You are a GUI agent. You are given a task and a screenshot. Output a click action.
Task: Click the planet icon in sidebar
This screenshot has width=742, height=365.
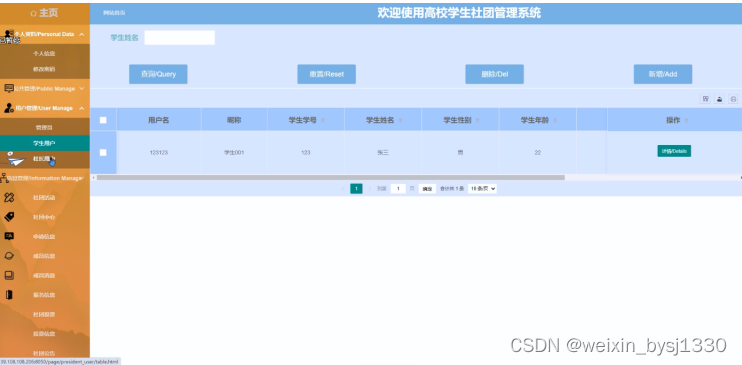point(9,256)
